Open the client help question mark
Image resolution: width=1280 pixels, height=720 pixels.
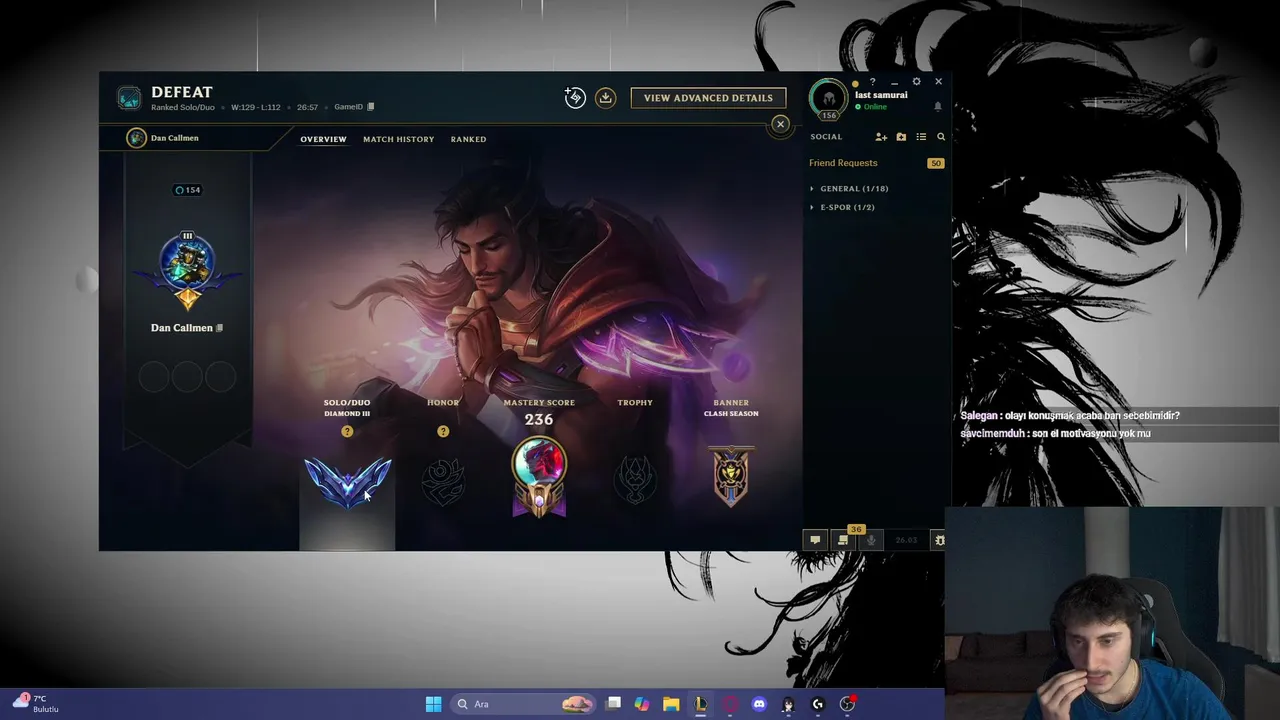pos(872,82)
